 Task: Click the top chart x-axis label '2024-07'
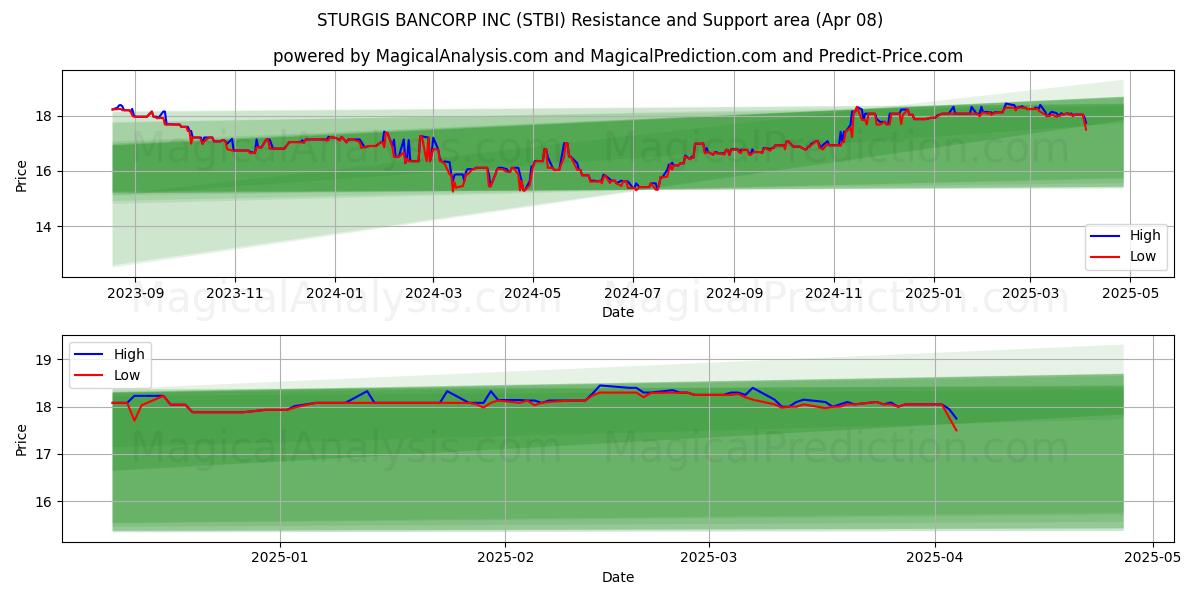coord(633,295)
